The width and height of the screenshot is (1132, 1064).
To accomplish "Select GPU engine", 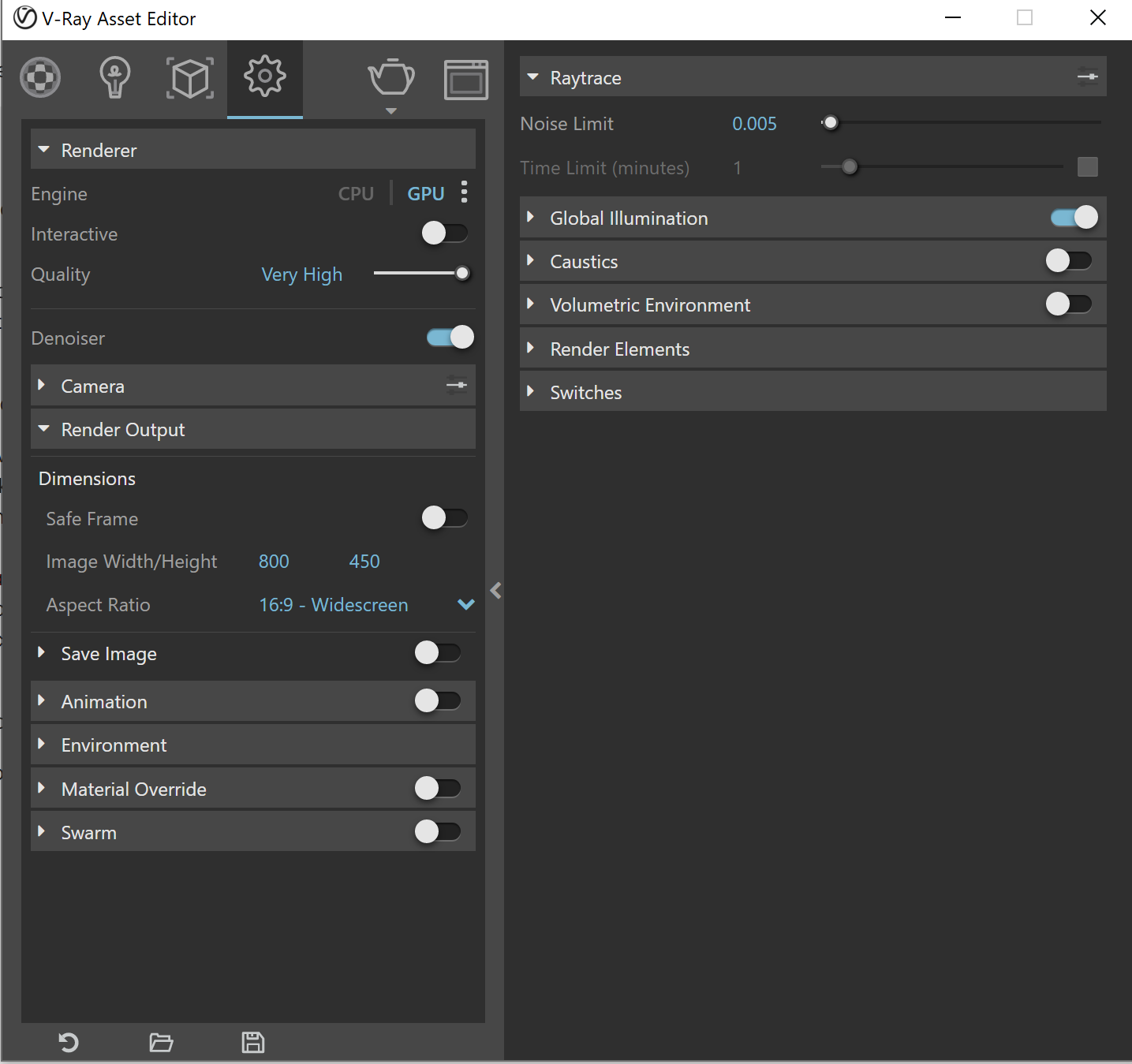I will click(426, 193).
